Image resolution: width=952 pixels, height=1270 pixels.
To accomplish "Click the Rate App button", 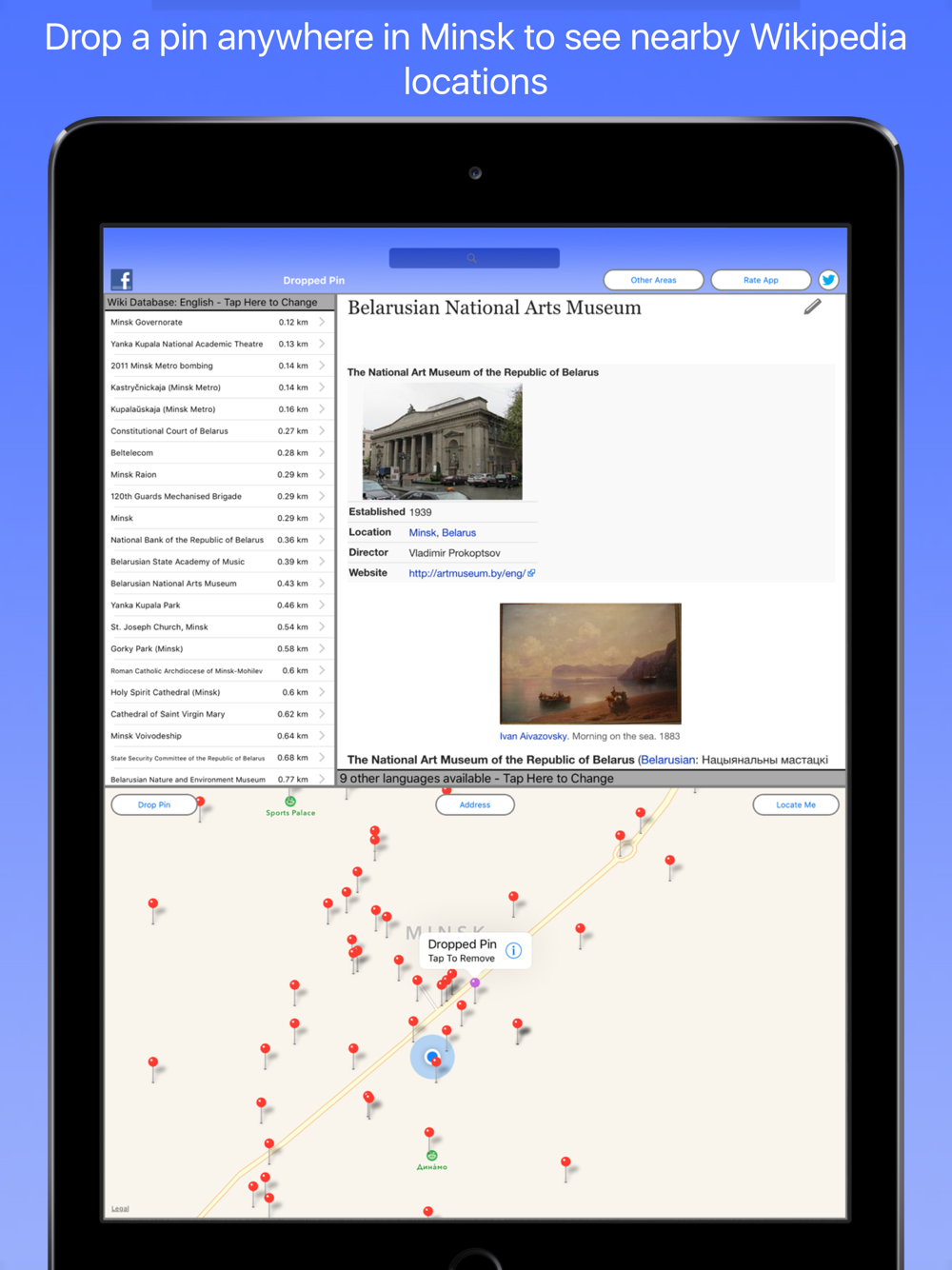I will (761, 280).
